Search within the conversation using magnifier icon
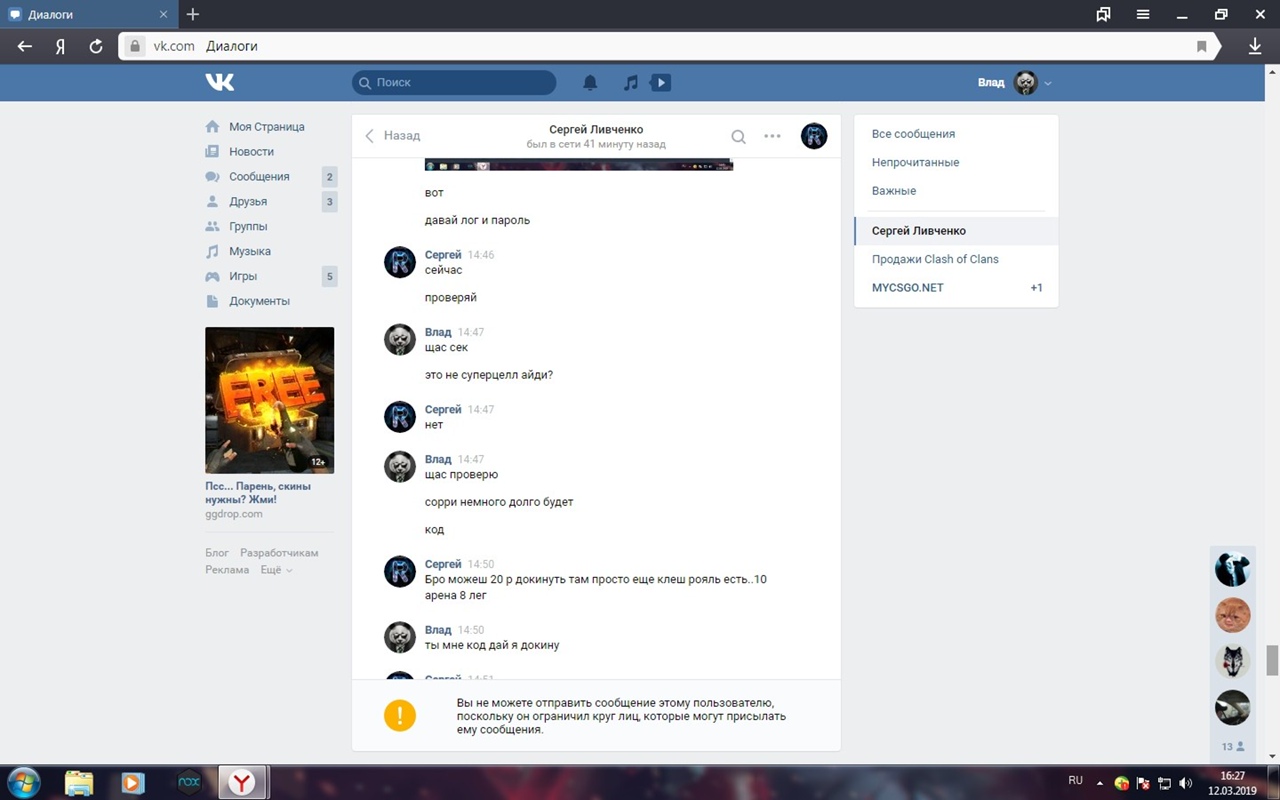The image size is (1280, 800). (x=738, y=137)
